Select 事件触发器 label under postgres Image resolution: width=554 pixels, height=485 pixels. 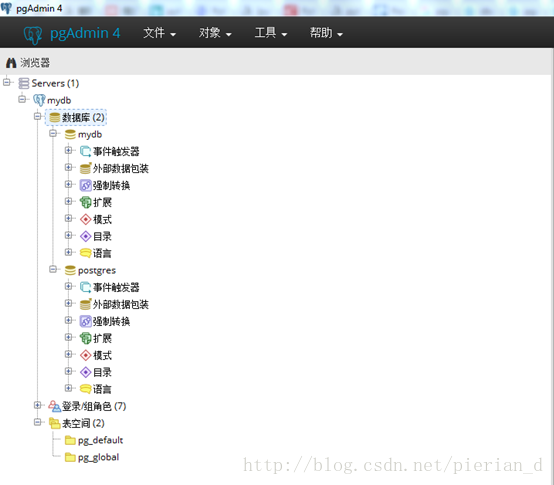point(116,288)
